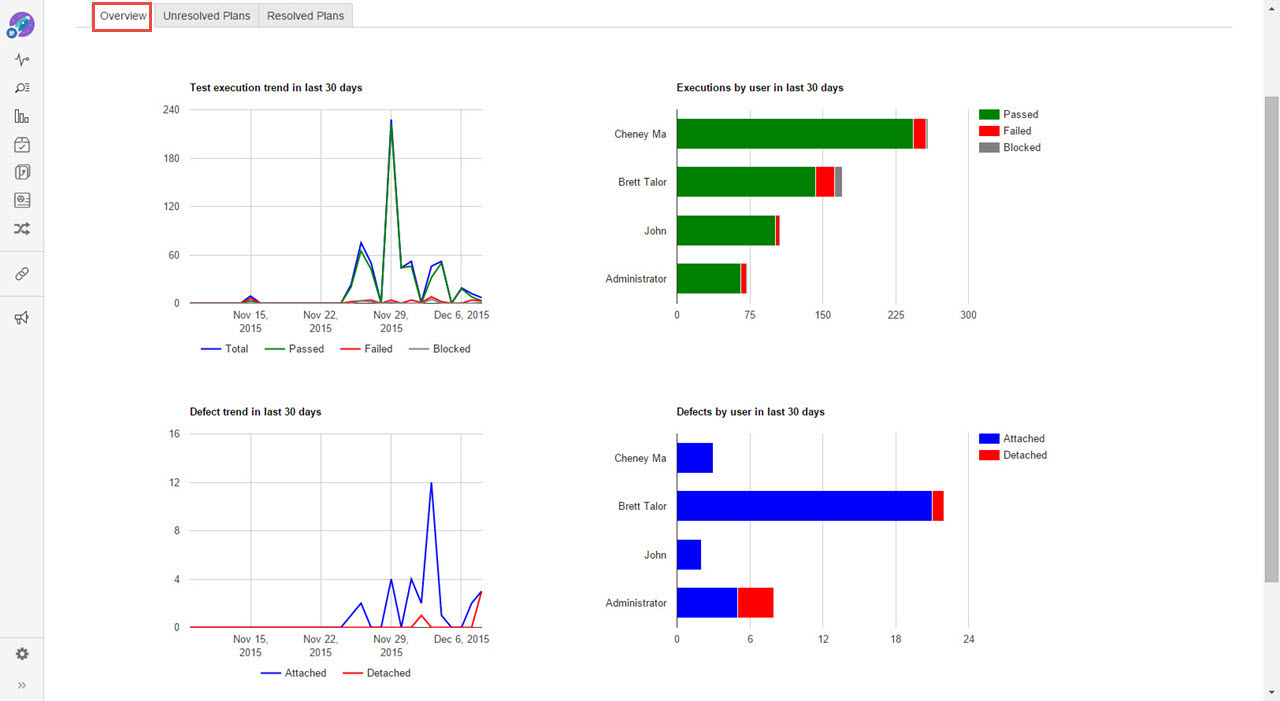The image size is (1280, 701).
Task: Click Blocked legend entry under execution trend
Action: click(x=439, y=349)
